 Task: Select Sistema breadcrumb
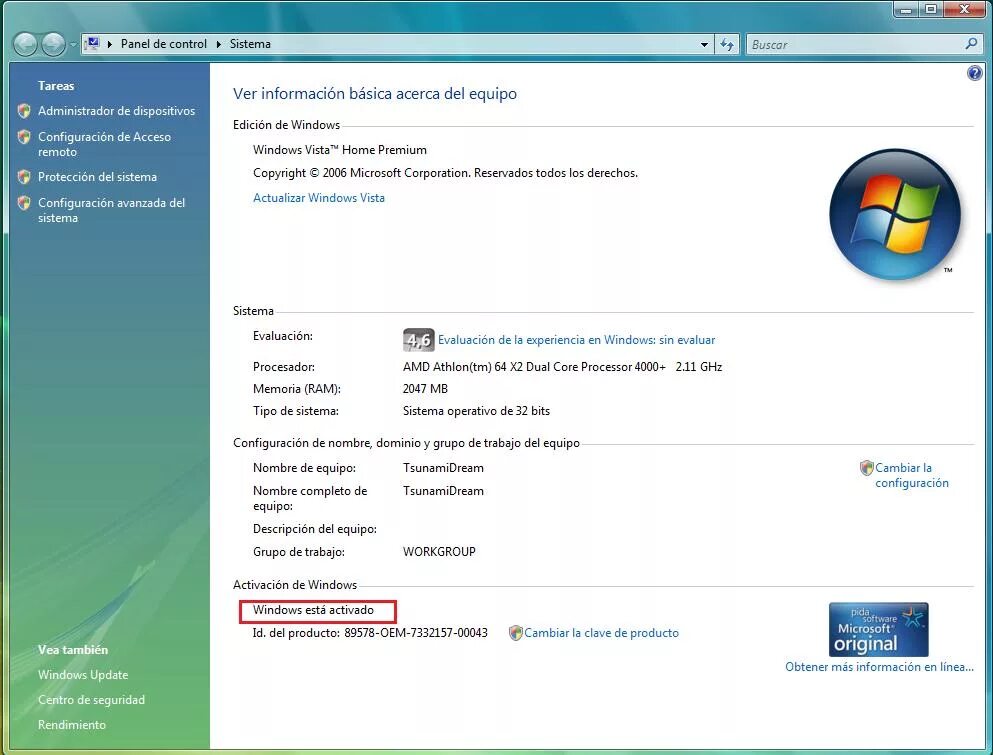click(x=250, y=44)
